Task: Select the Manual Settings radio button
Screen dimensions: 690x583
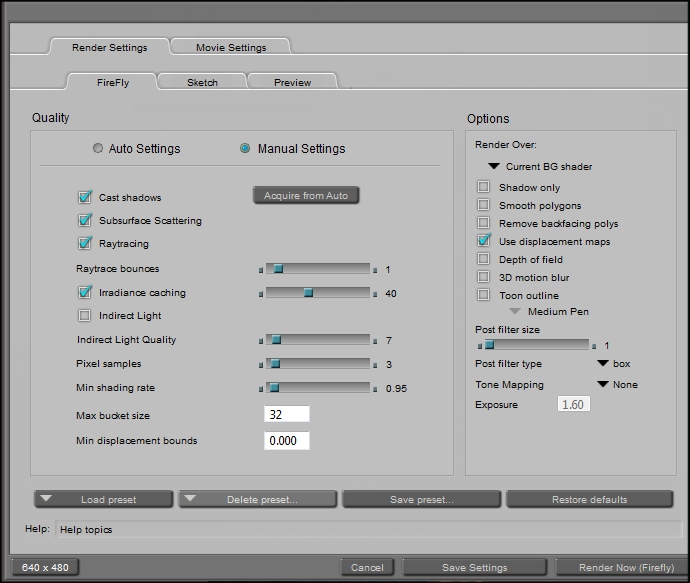Action: [245, 149]
